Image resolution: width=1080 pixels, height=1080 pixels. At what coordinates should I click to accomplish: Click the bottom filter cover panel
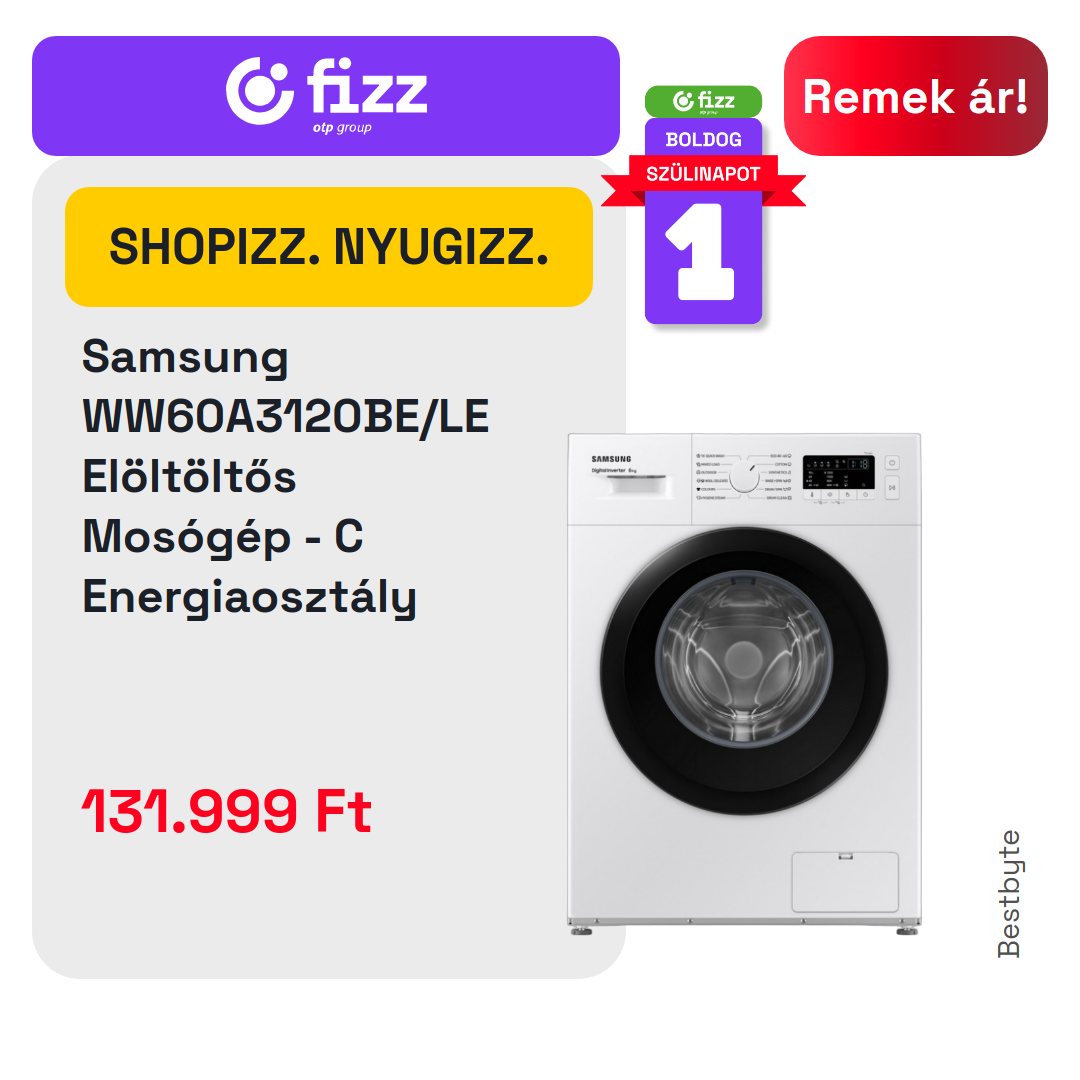(845, 882)
